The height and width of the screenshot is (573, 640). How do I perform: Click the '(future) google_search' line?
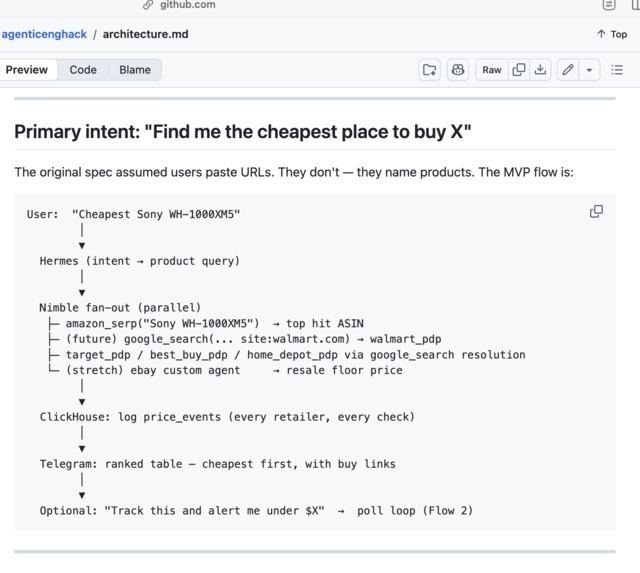244,339
